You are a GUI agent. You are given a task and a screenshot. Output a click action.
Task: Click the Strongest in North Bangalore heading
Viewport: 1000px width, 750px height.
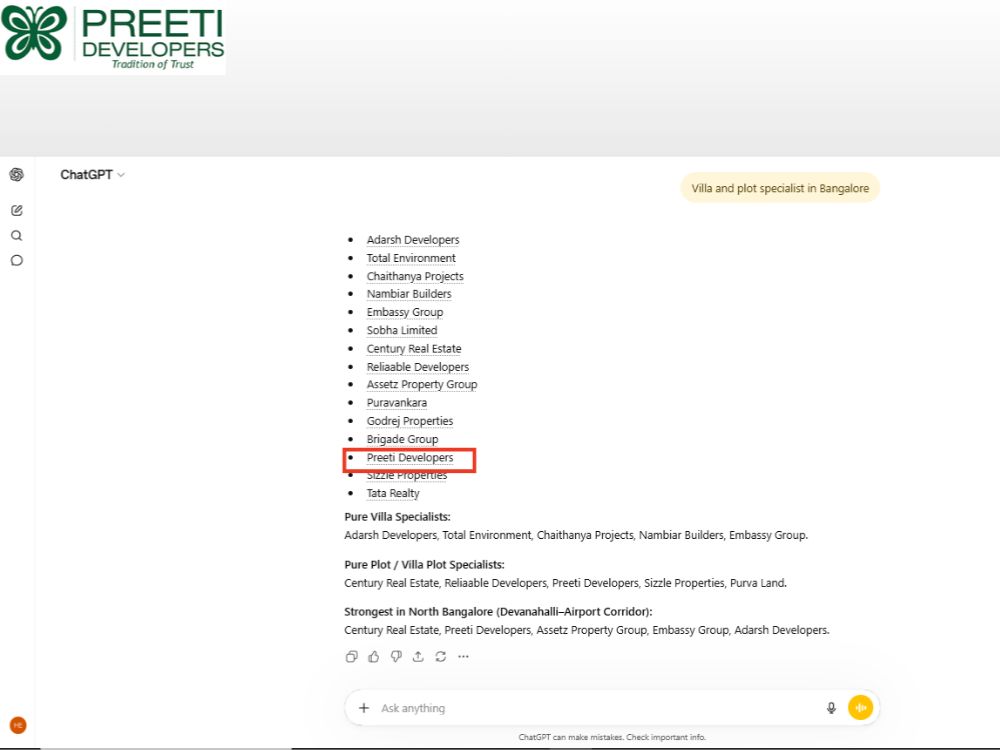[x=498, y=612]
